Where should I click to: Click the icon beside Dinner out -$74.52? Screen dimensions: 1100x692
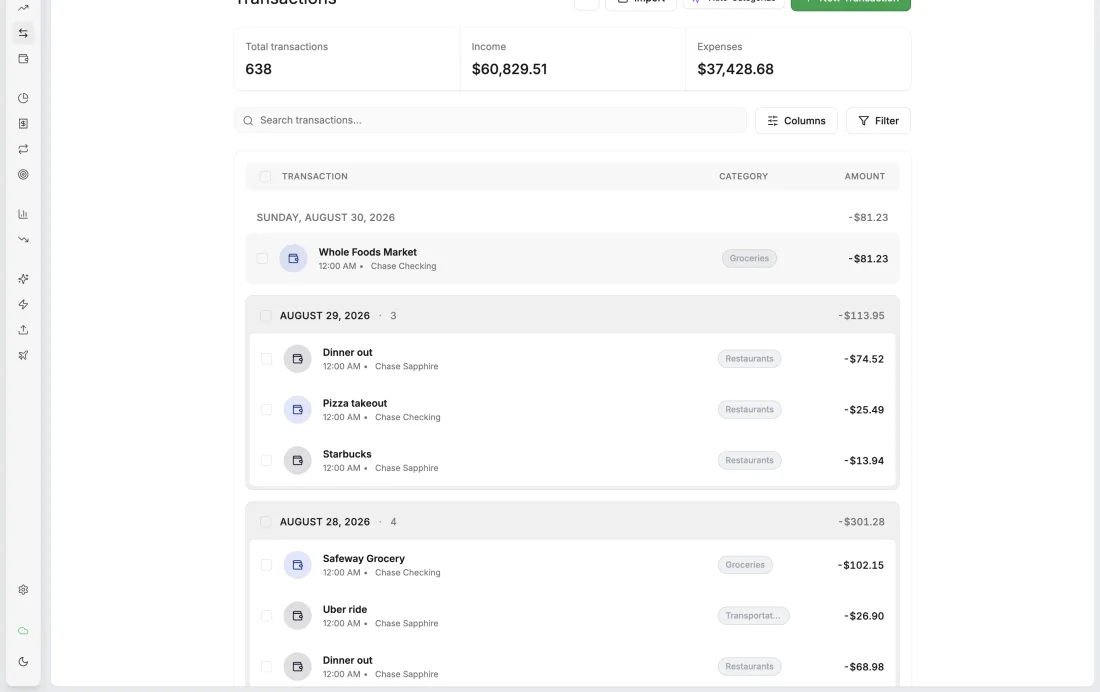click(x=297, y=359)
